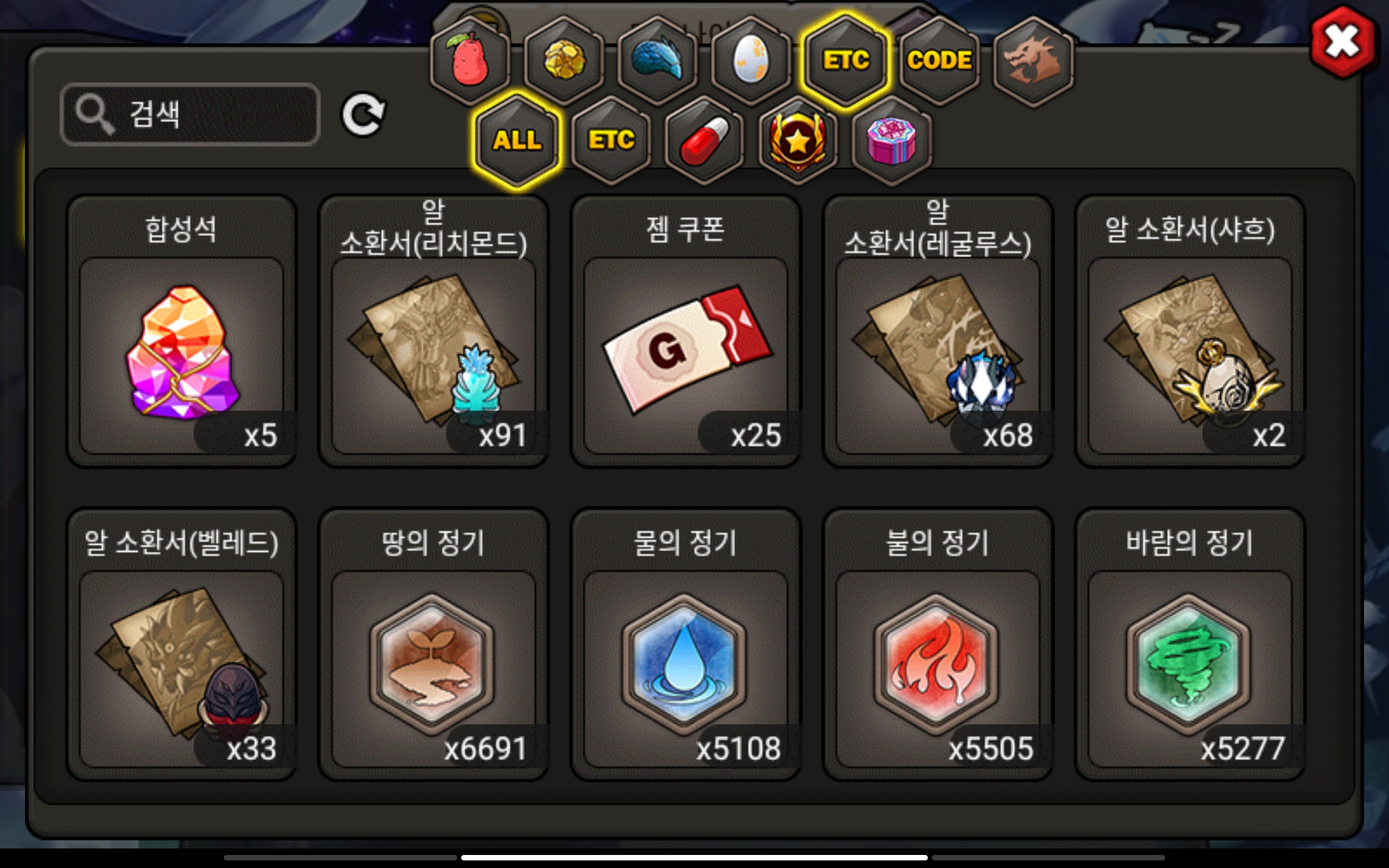This screenshot has width=1389, height=868.
Task: Pick the 불의 정기 fire essence item
Action: [938, 644]
